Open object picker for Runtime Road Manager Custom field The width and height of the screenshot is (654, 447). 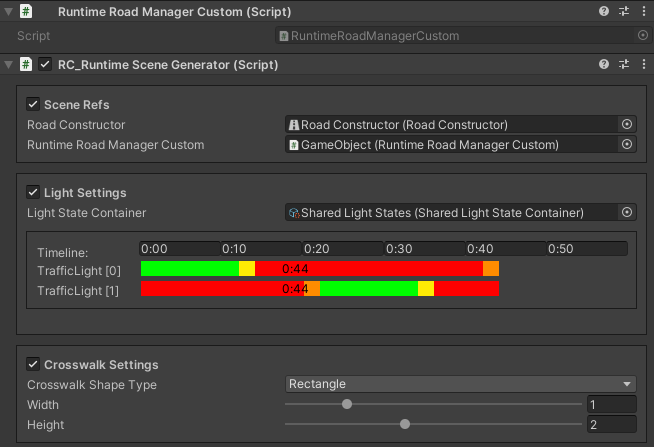626,144
